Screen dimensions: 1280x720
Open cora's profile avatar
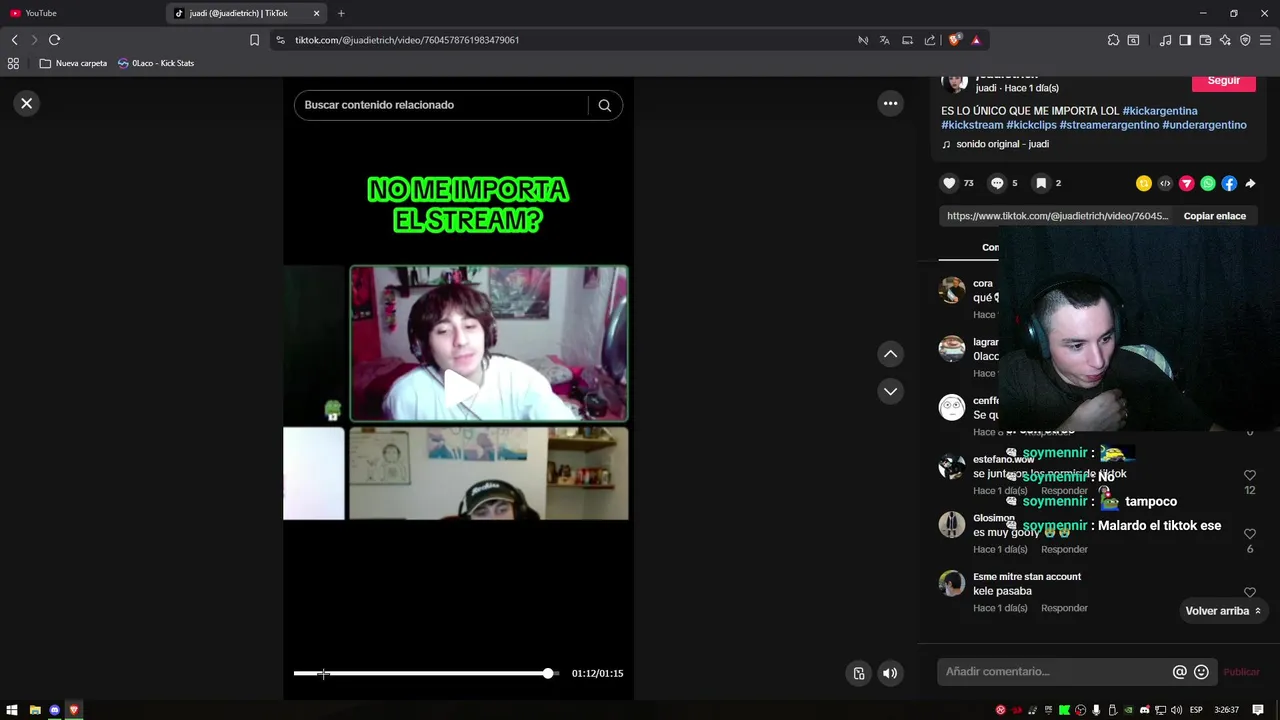point(952,290)
